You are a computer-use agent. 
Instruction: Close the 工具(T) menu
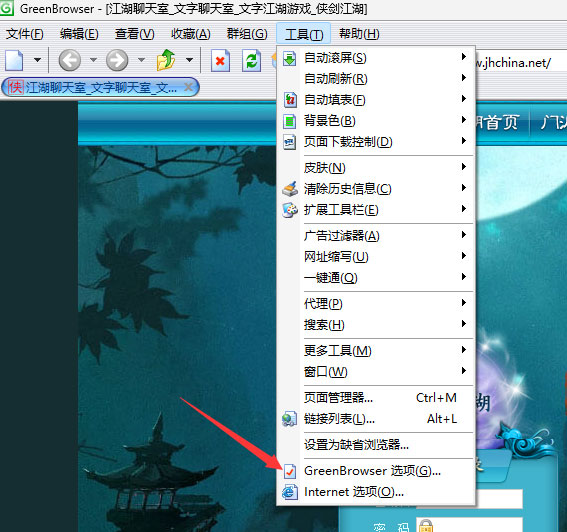[304, 34]
